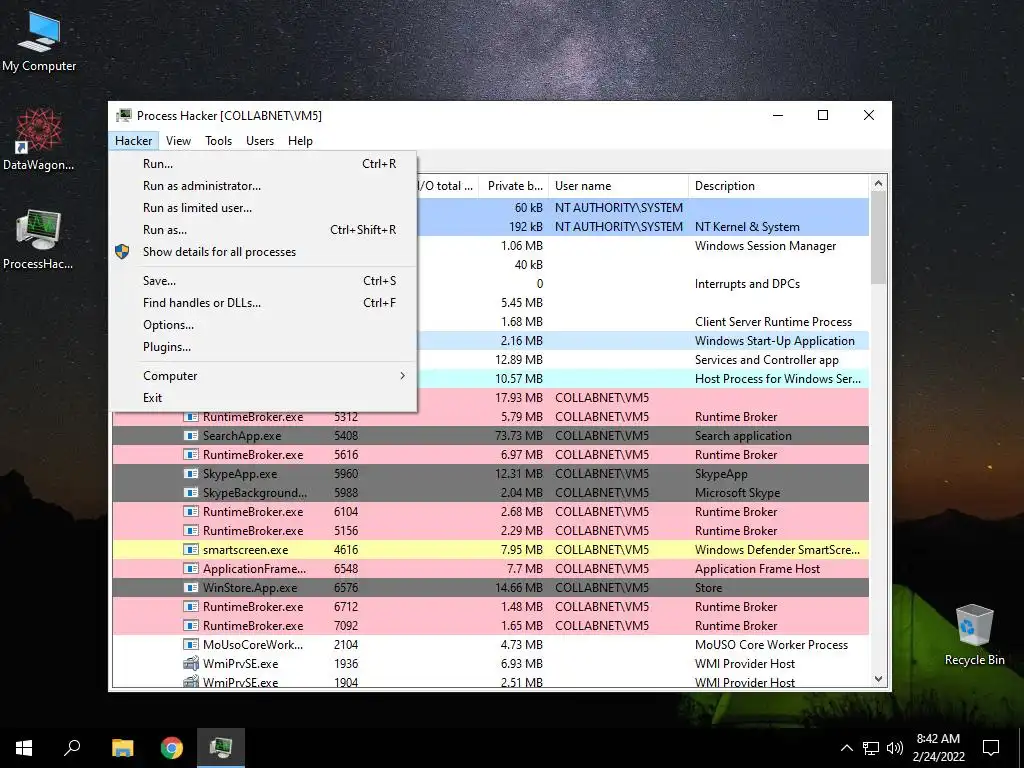Click Show details for all processes
Viewport: 1024px width, 768px height.
264,252
